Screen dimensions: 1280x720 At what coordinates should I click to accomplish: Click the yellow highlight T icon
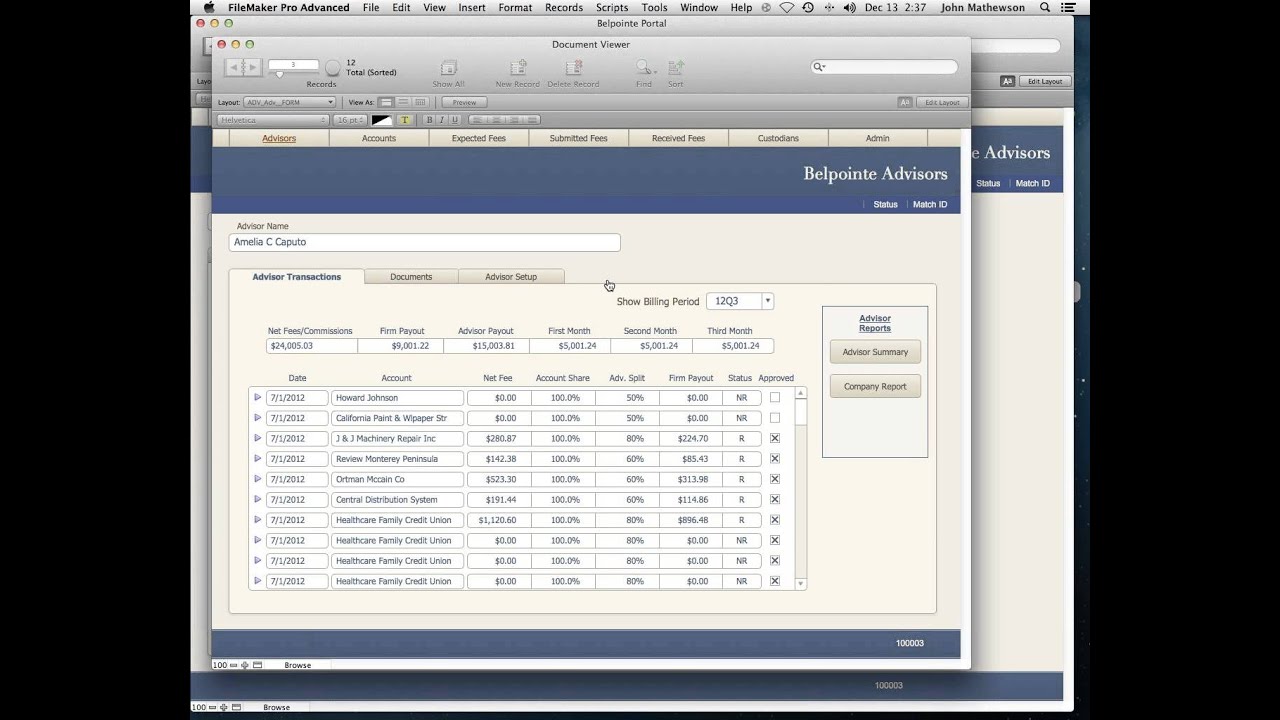coord(405,120)
